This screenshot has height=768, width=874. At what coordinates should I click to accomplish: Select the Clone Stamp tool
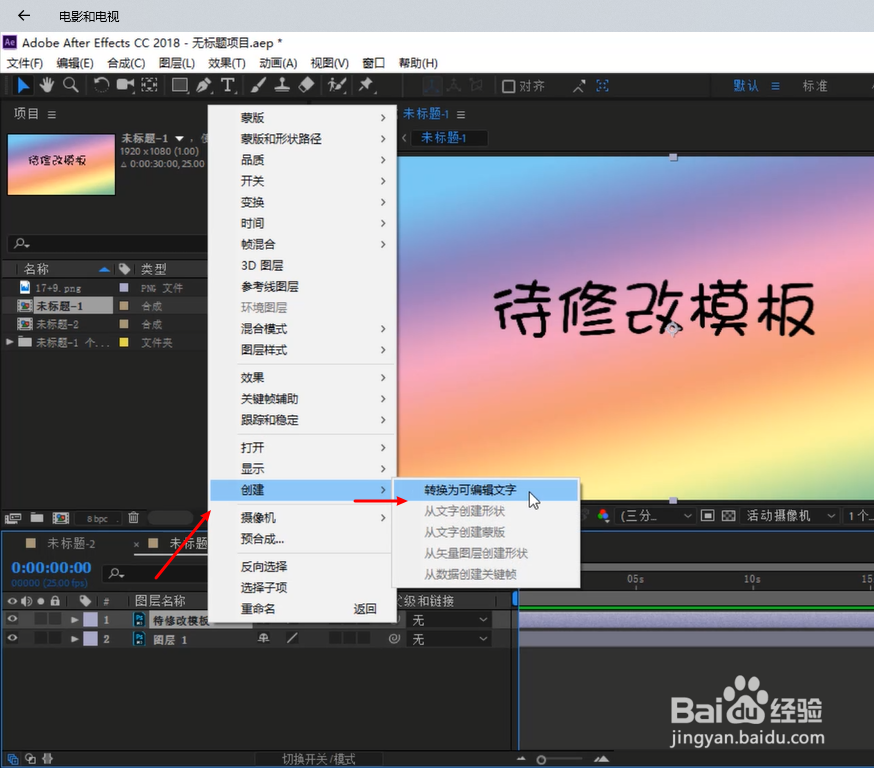[282, 85]
